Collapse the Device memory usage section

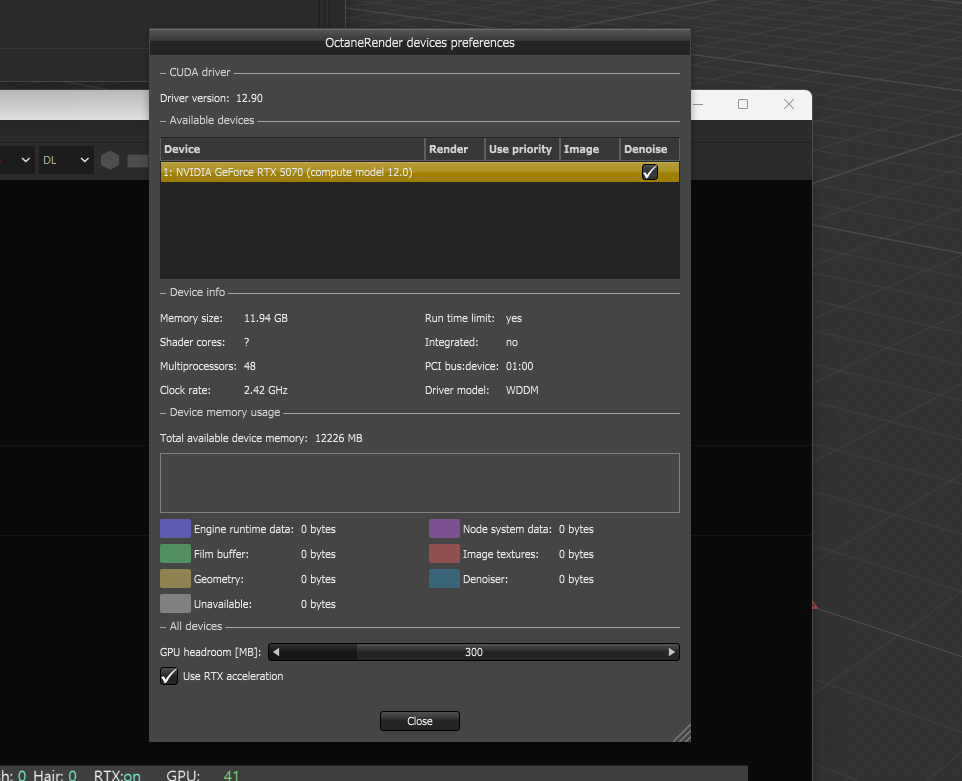point(163,412)
